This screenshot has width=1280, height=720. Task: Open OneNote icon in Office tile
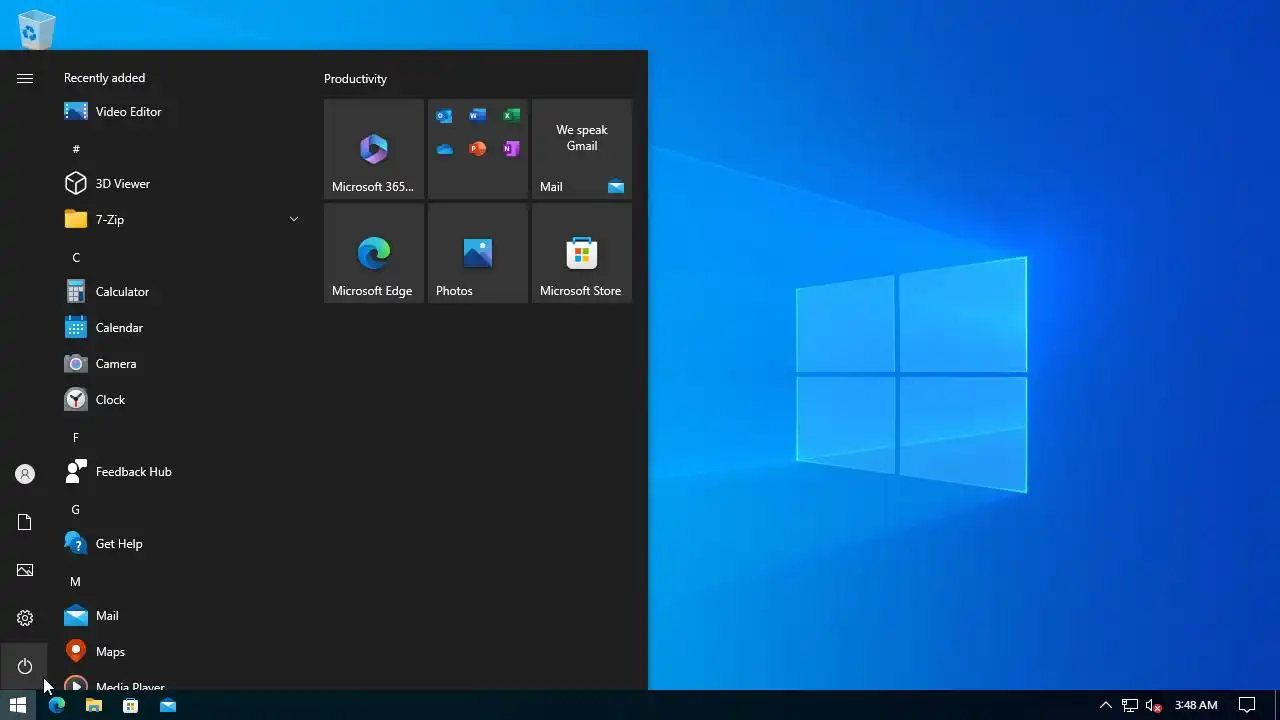tap(511, 149)
